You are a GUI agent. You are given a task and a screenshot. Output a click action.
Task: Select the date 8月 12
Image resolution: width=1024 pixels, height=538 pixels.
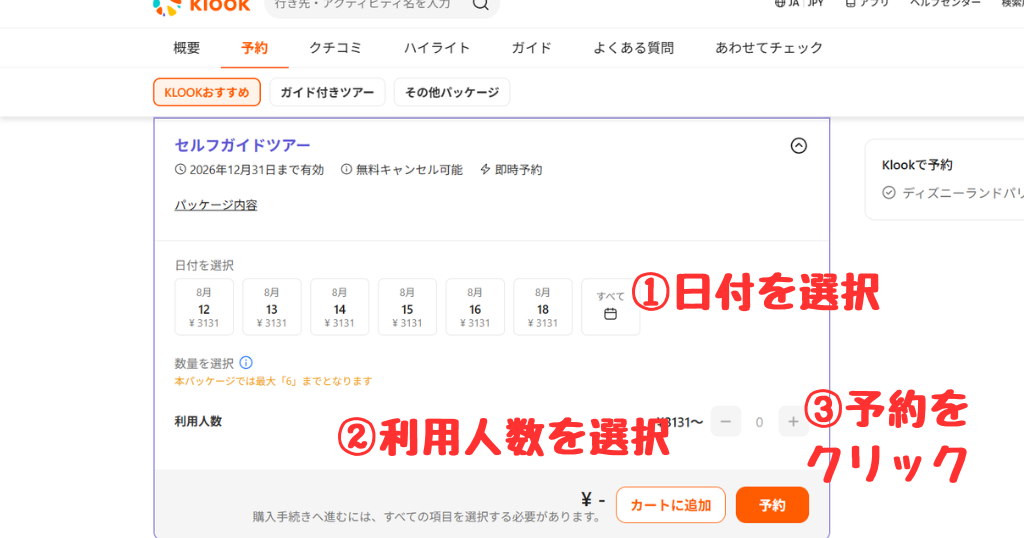[204, 307]
